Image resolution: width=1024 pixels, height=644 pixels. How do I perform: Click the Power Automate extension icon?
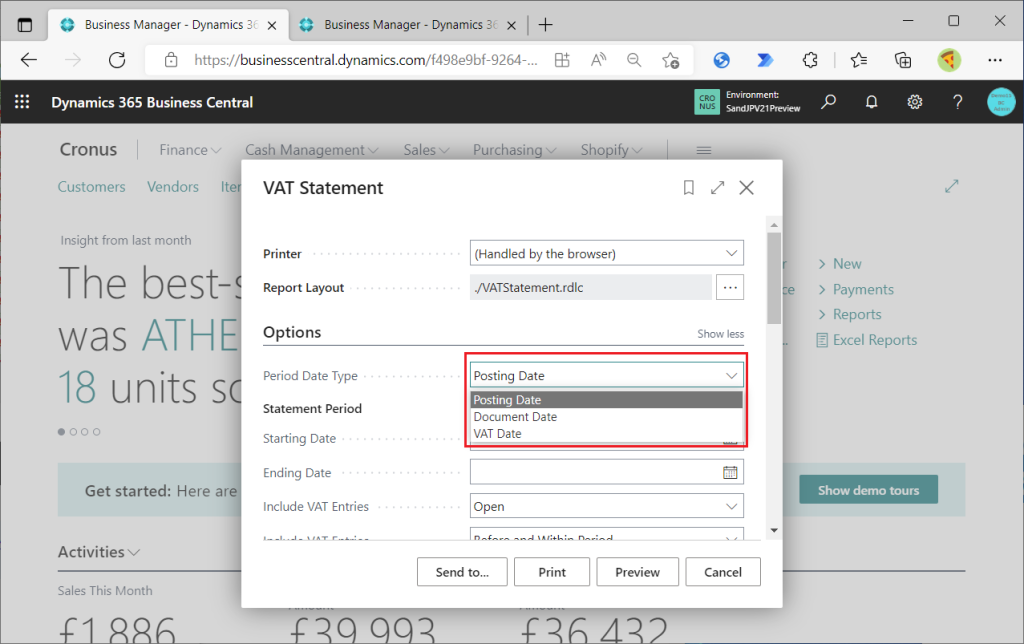(765, 60)
